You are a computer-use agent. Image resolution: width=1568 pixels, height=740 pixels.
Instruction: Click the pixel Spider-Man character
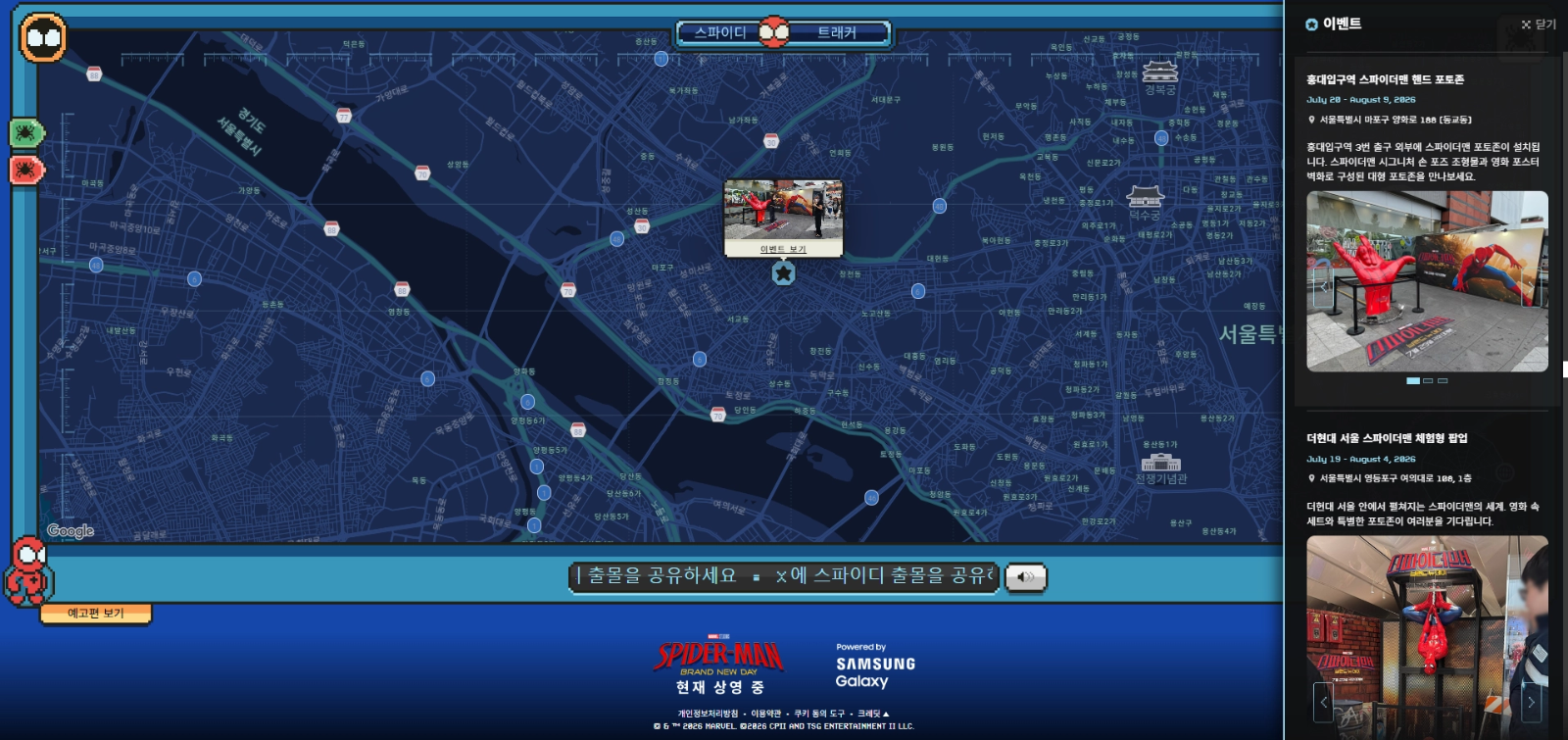tap(27, 570)
